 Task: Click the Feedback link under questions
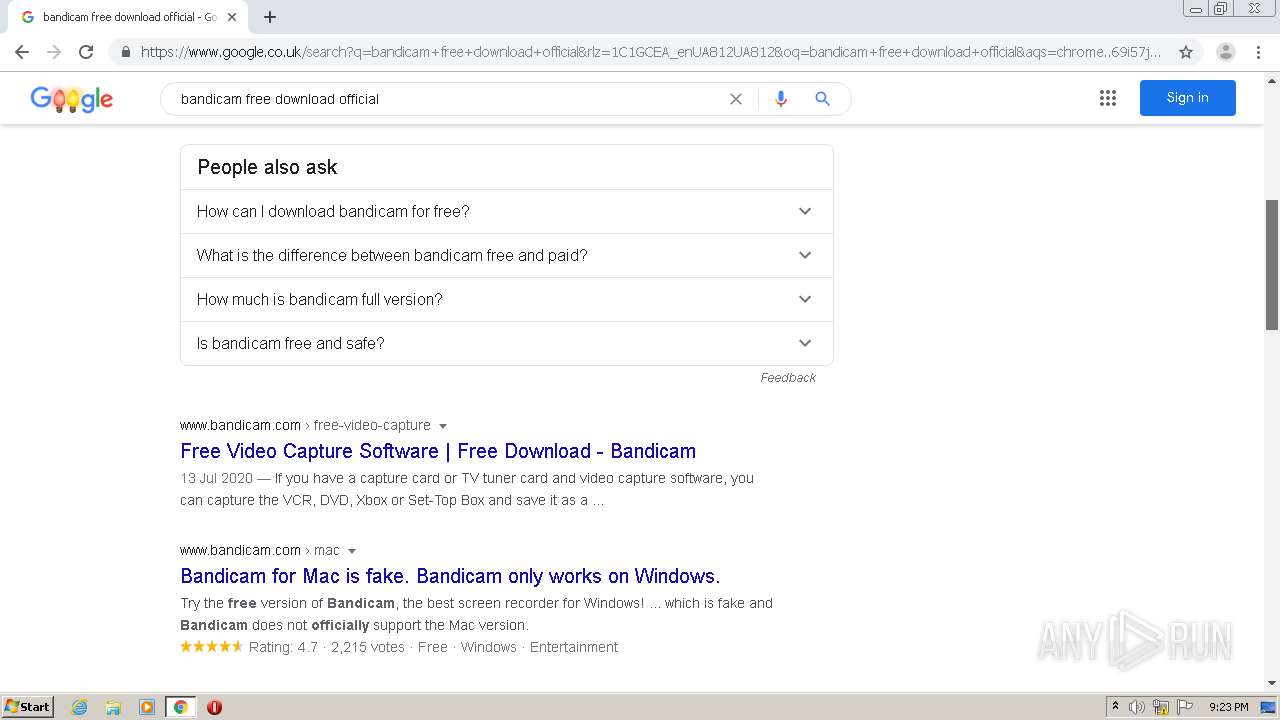click(788, 378)
